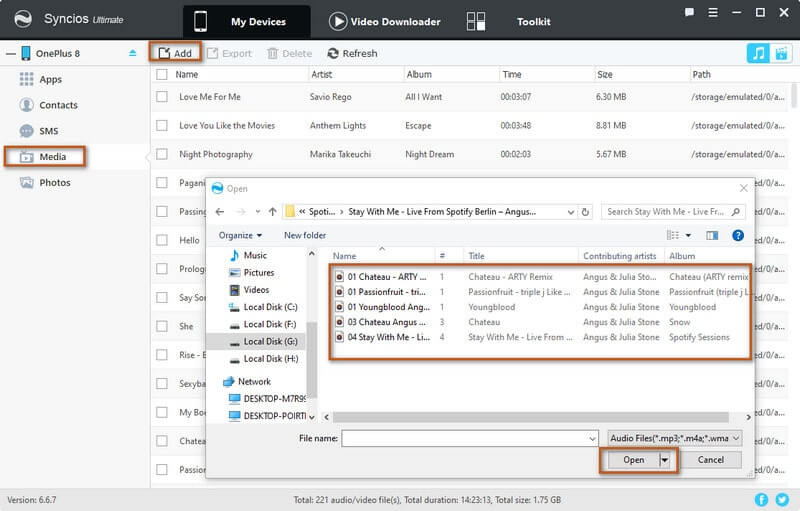Check the Hello row checkbox
800x511 pixels.
tap(162, 240)
